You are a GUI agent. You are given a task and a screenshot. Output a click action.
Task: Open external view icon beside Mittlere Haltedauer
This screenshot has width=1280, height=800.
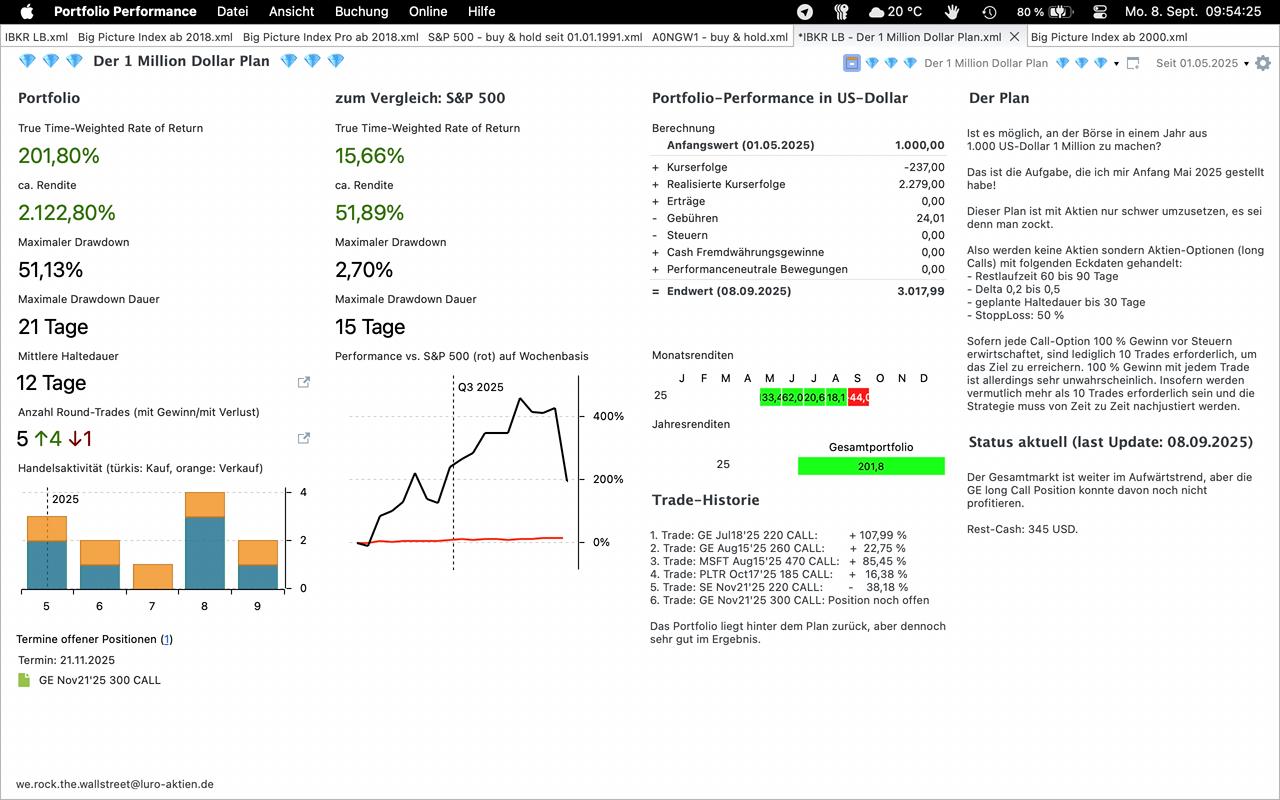pyautogui.click(x=304, y=382)
